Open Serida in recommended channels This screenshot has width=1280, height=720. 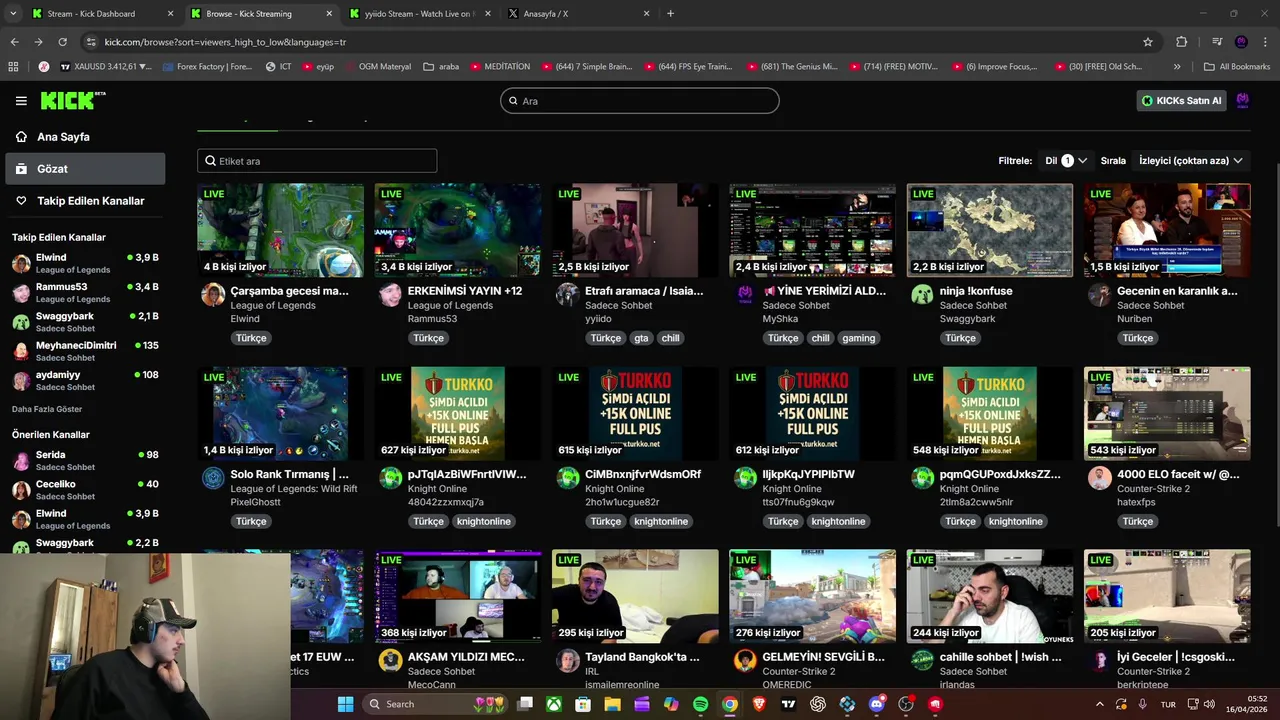(x=85, y=460)
